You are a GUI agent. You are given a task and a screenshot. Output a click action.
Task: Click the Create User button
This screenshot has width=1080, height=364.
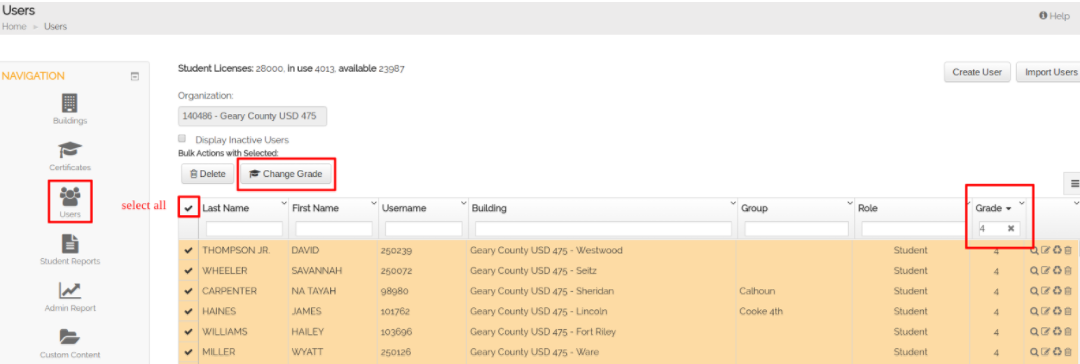pyautogui.click(x=977, y=72)
